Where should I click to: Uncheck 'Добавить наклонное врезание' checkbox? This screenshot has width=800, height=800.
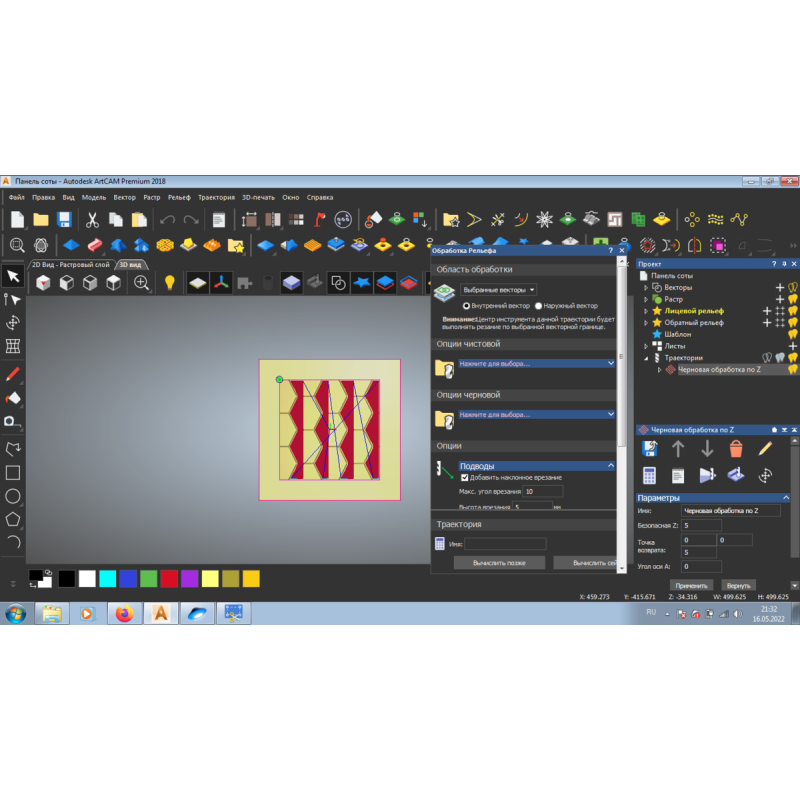pyautogui.click(x=465, y=478)
